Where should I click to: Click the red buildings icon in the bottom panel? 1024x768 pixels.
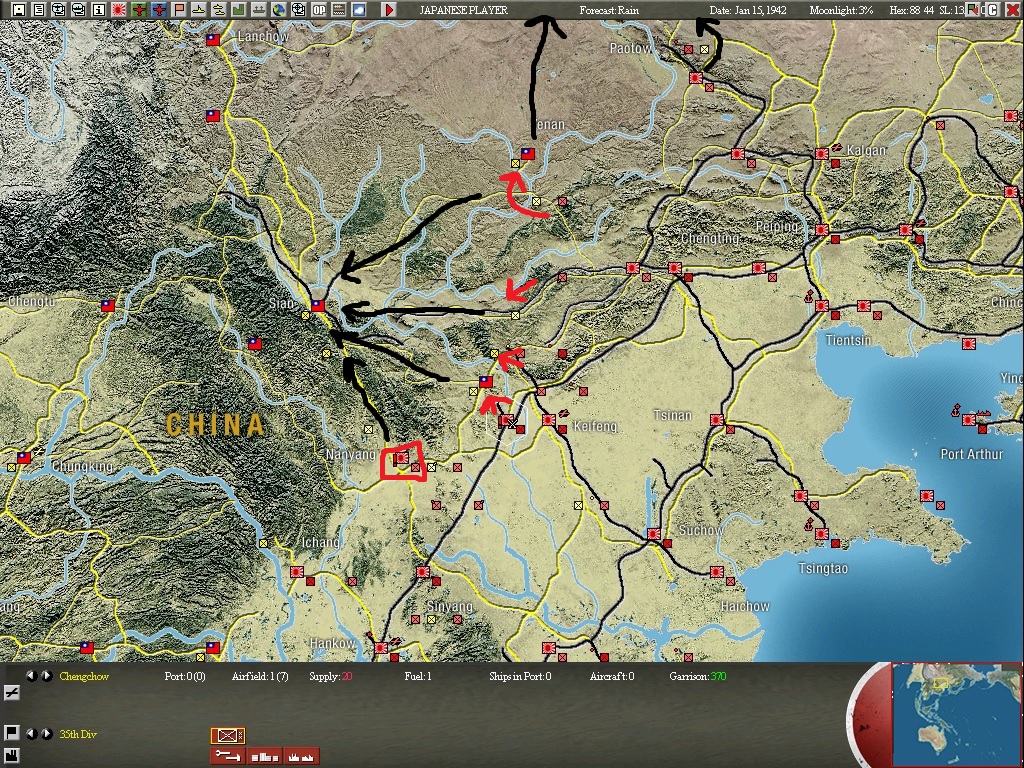pos(264,756)
